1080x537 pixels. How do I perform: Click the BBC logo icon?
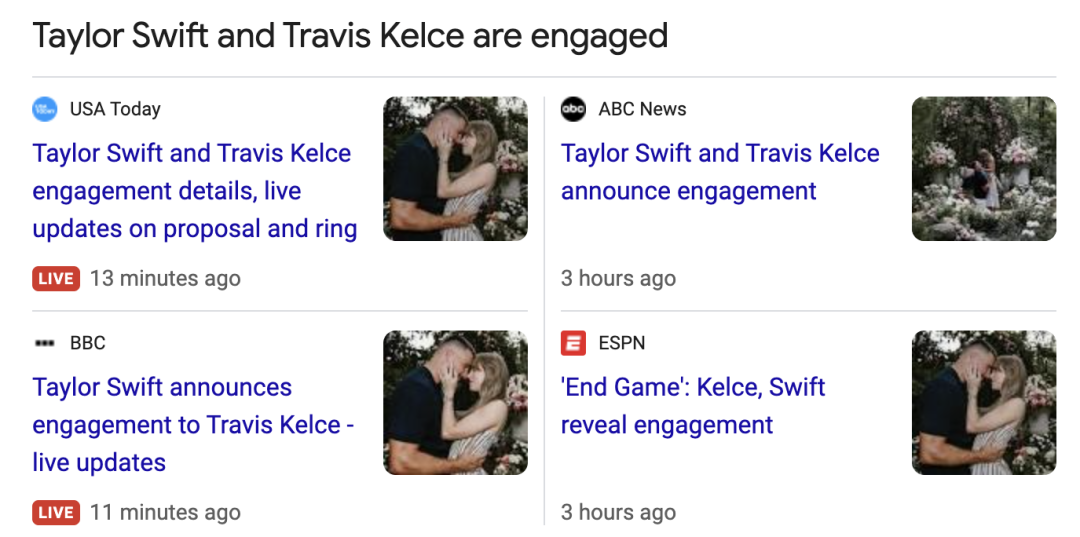click(45, 343)
